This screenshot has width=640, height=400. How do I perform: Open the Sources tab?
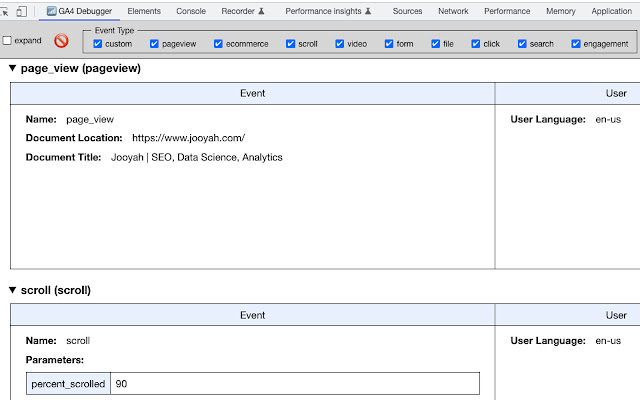pos(407,11)
